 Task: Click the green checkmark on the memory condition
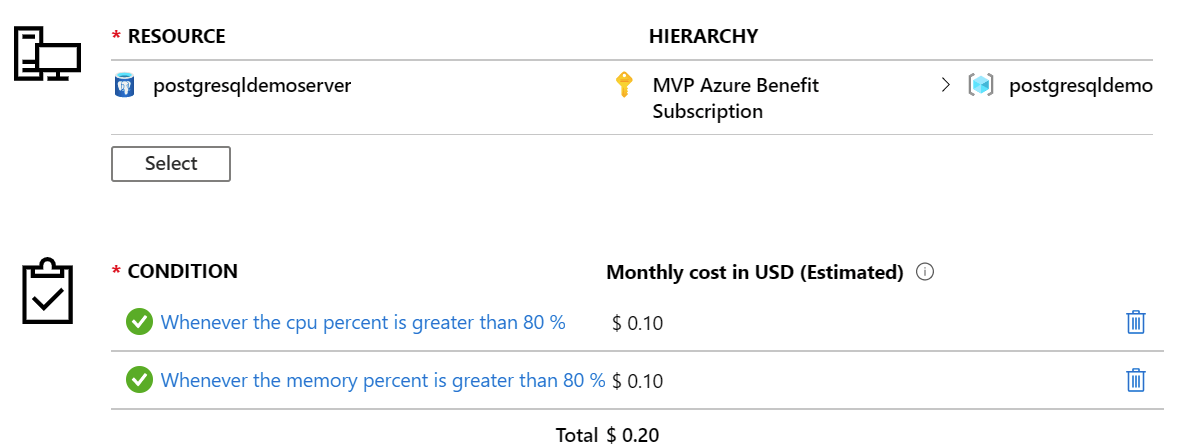pos(139,380)
